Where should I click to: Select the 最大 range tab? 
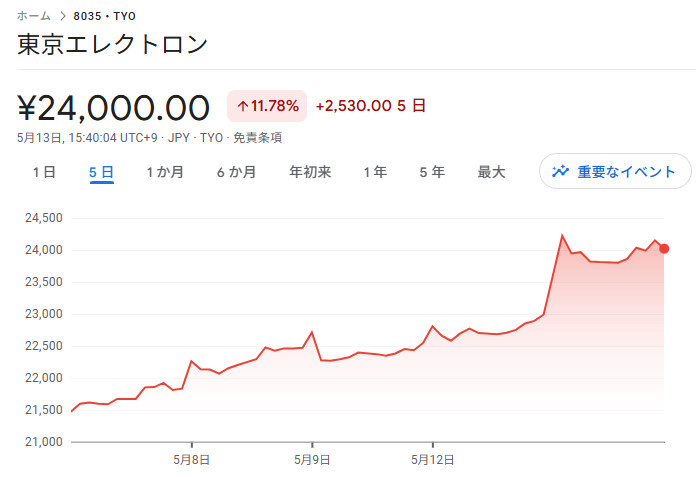click(491, 172)
